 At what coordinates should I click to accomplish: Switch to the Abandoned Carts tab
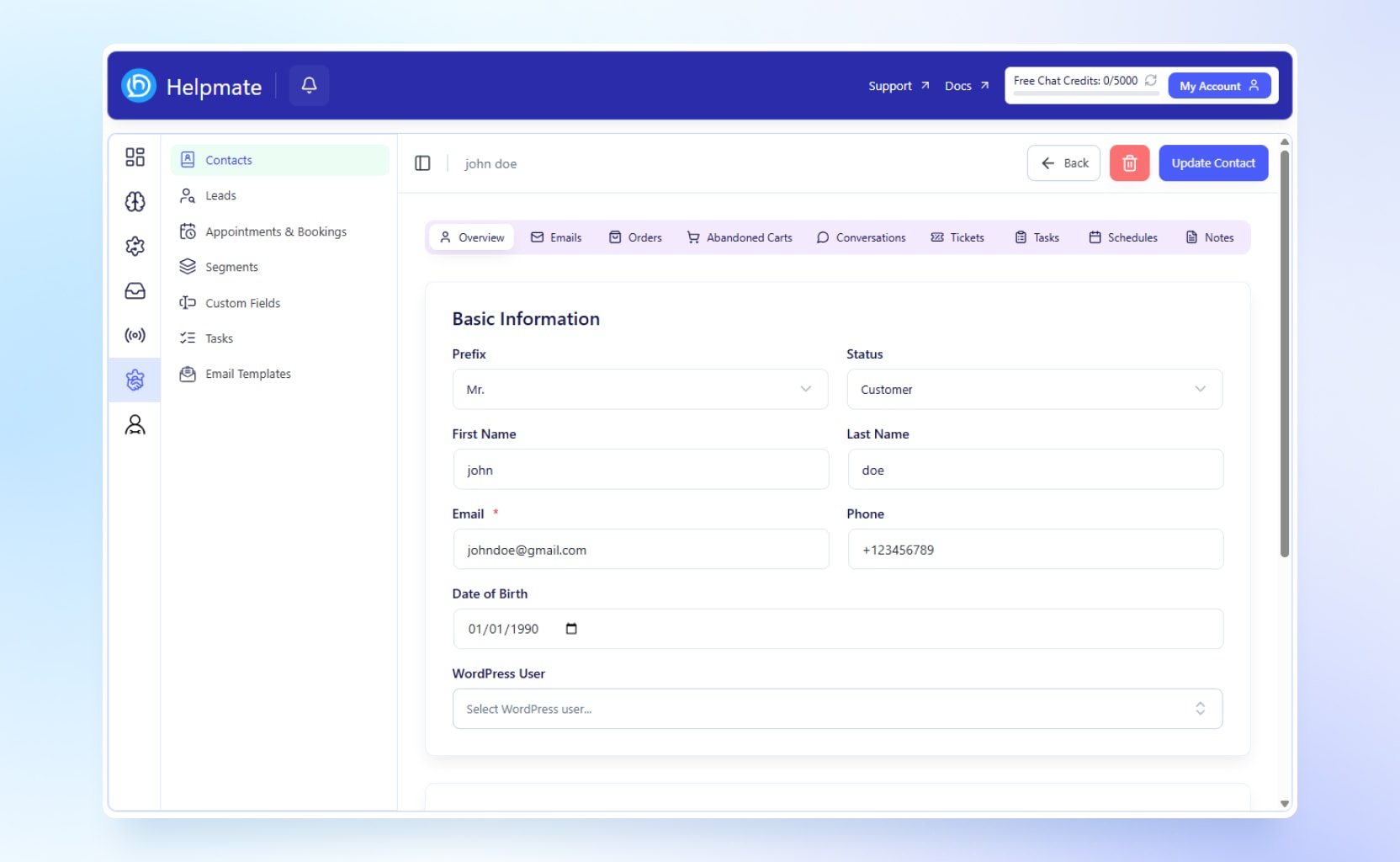(740, 237)
